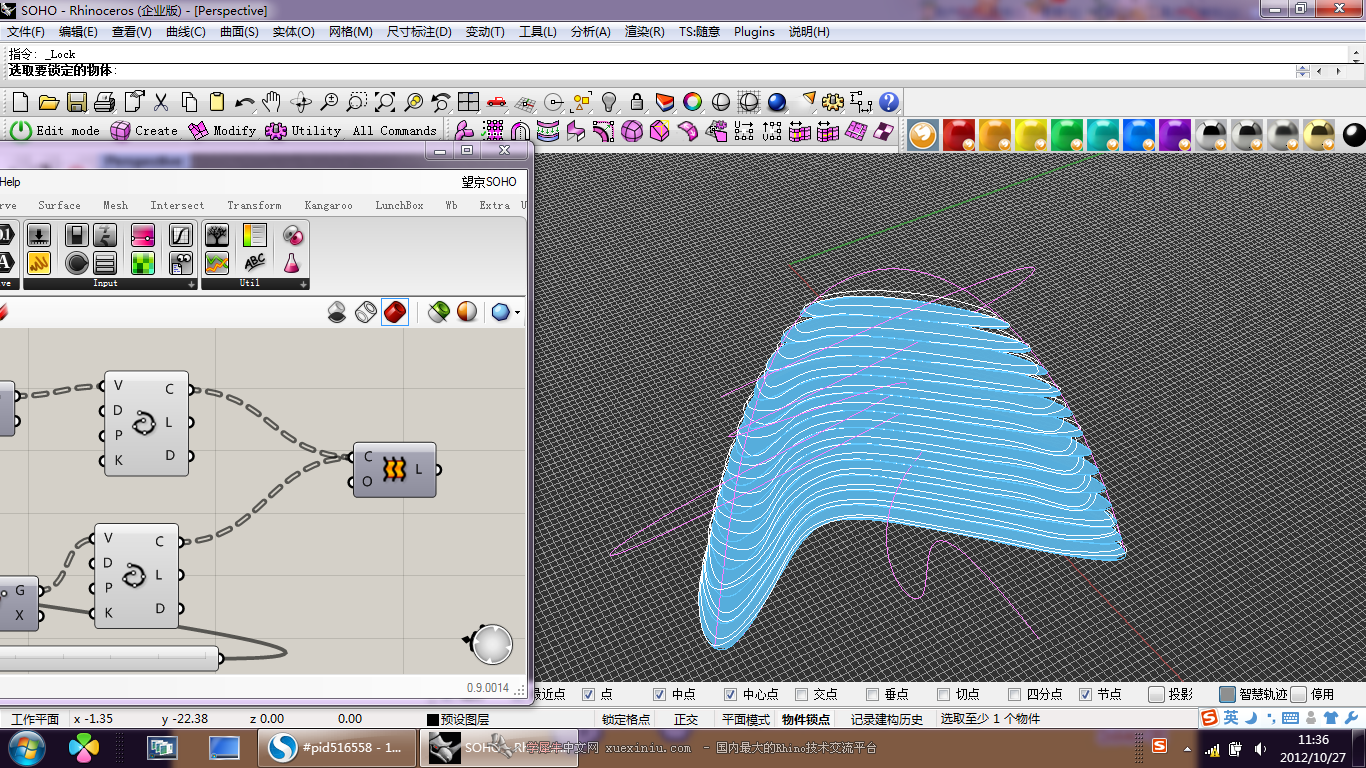Click the Zoom window magnifier with dashed box

[x=357, y=102]
